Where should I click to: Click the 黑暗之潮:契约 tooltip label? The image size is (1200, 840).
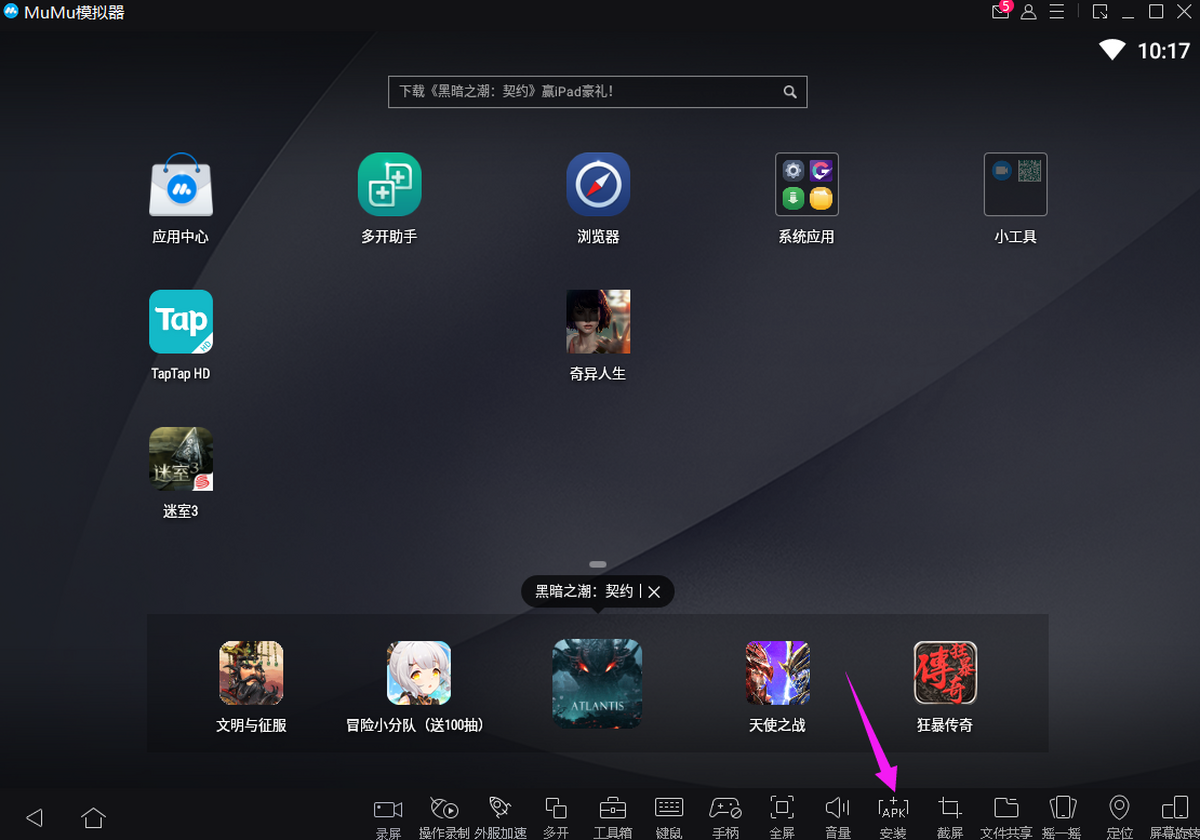[x=584, y=592]
